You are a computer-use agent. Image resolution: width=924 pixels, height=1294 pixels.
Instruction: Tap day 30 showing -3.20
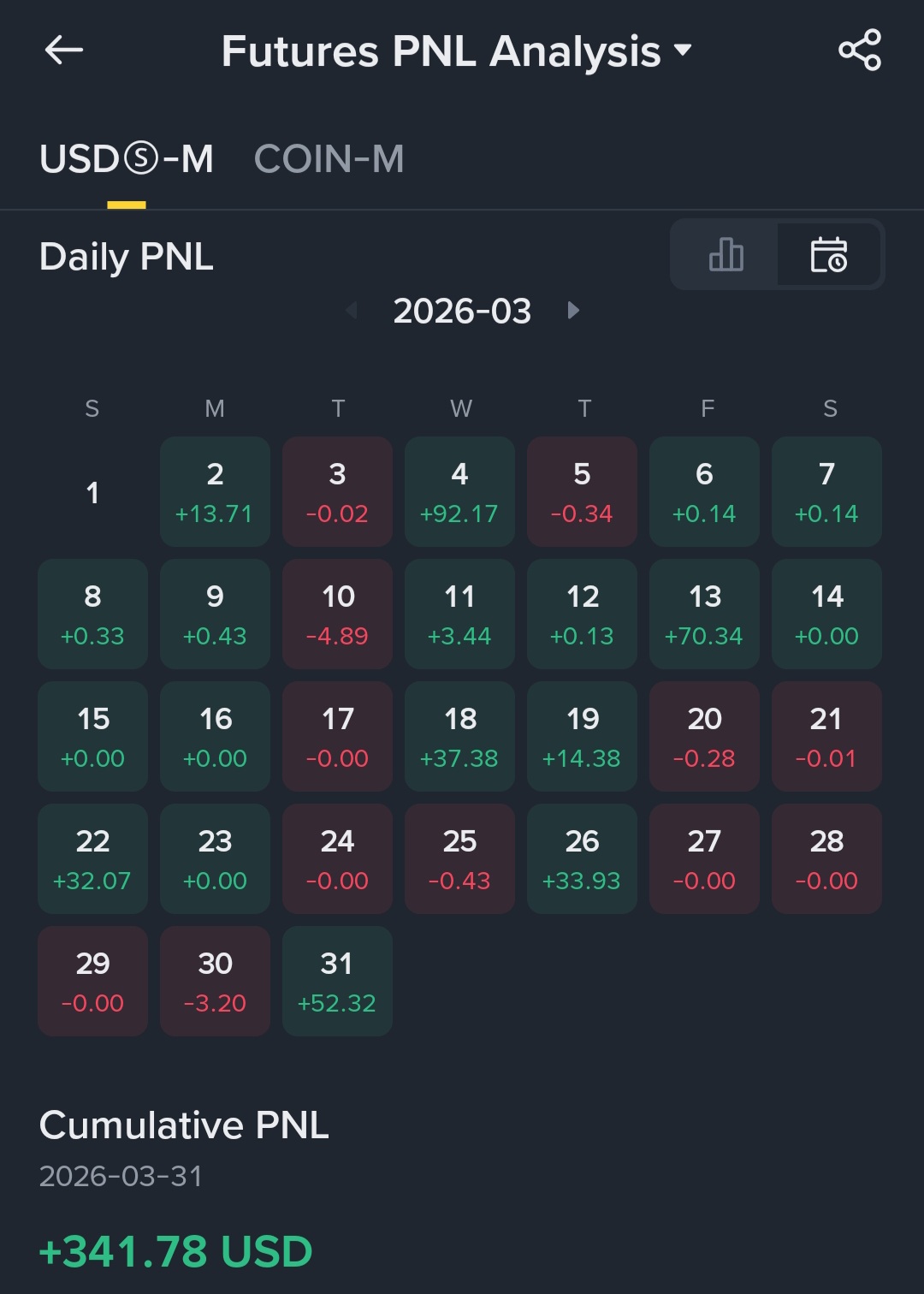215,981
